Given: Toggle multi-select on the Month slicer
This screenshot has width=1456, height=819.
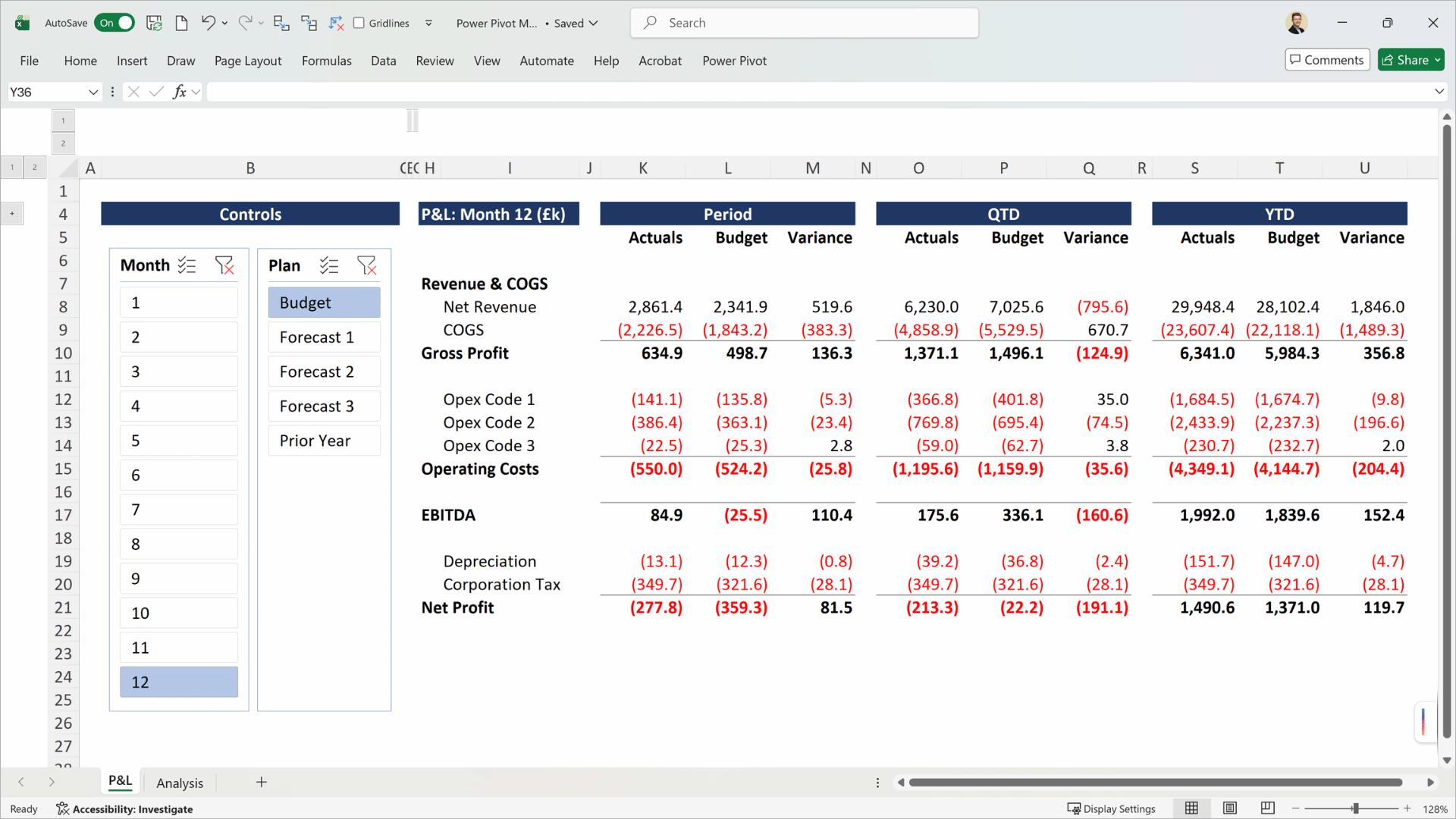Looking at the screenshot, I should click(x=187, y=265).
